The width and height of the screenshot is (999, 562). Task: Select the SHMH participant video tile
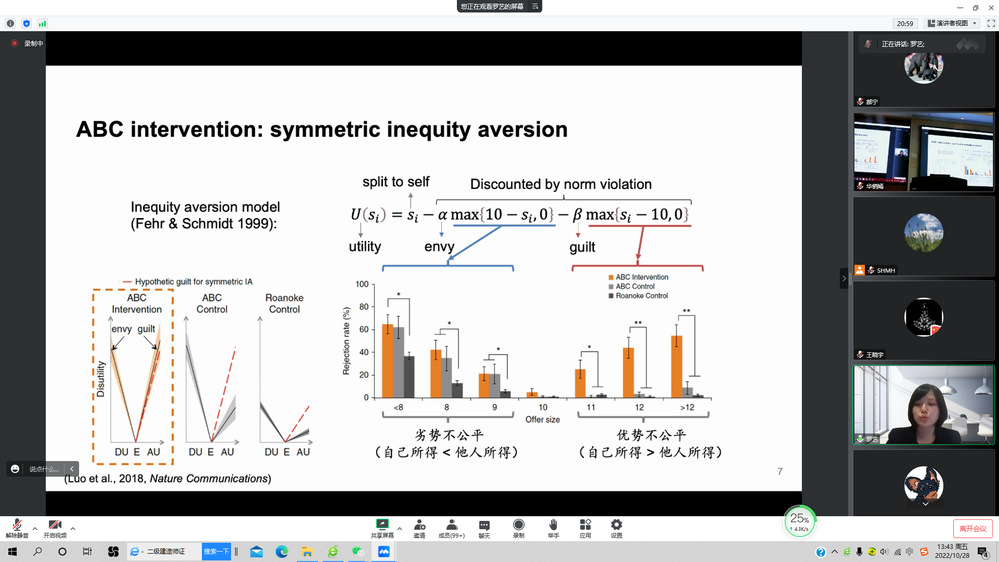click(922, 238)
